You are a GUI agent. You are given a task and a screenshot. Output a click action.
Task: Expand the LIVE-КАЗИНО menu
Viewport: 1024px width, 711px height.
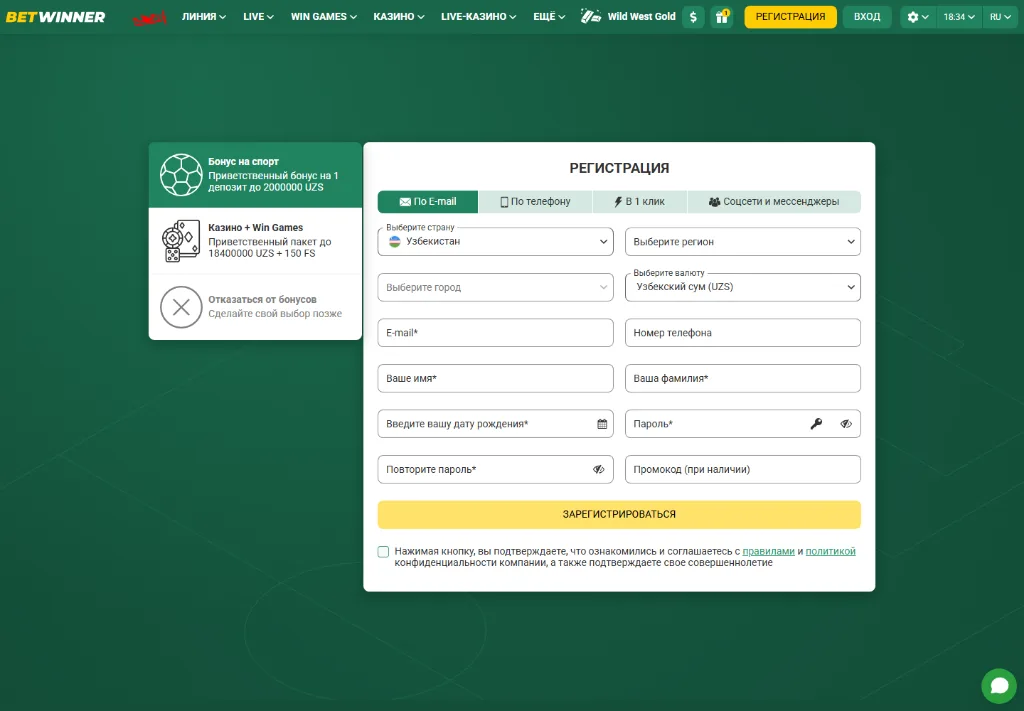tap(478, 17)
